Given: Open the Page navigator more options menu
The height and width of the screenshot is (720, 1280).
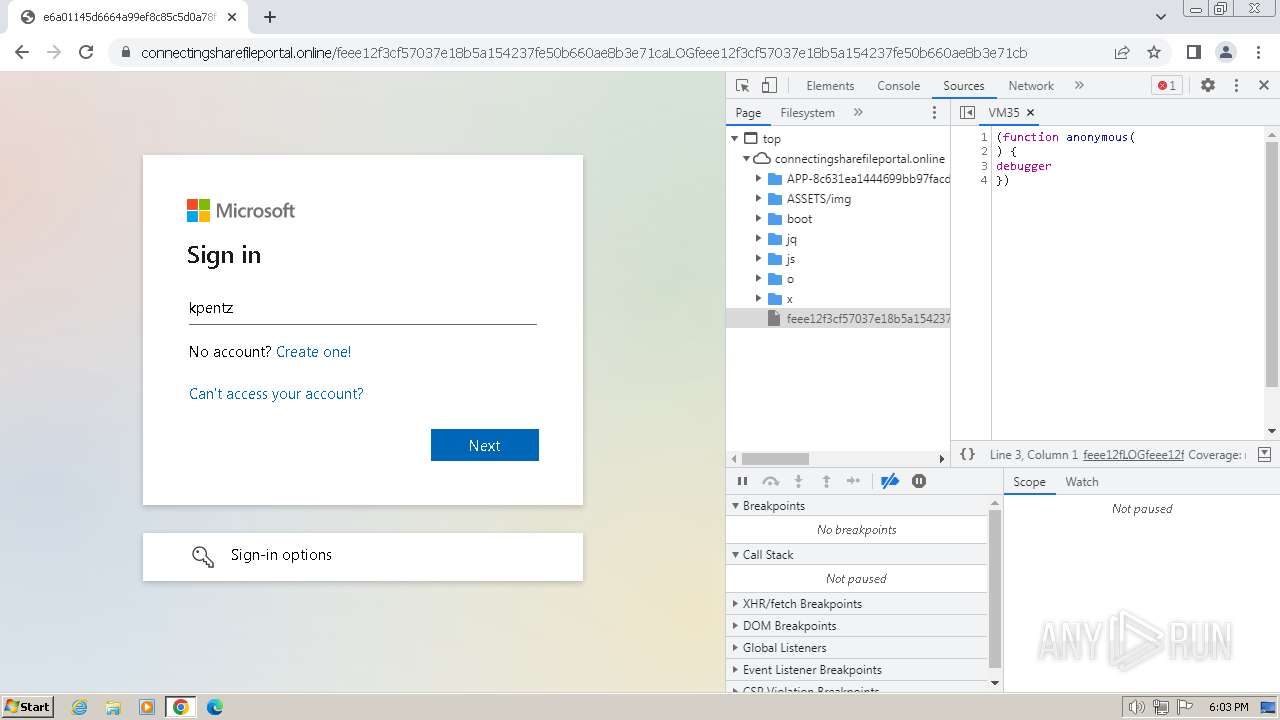Looking at the screenshot, I should coord(935,113).
